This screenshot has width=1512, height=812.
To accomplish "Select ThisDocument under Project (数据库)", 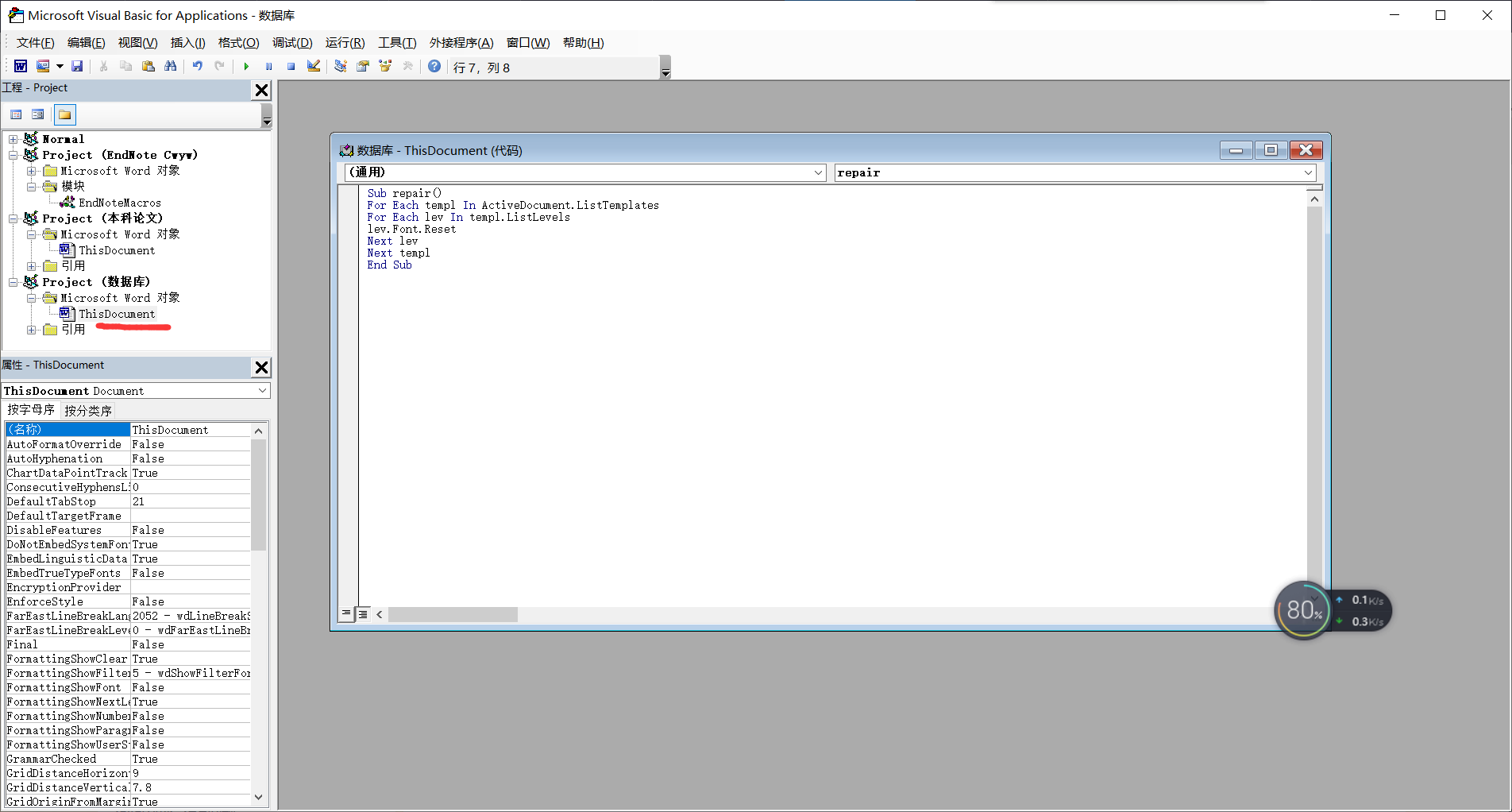I will [x=117, y=314].
